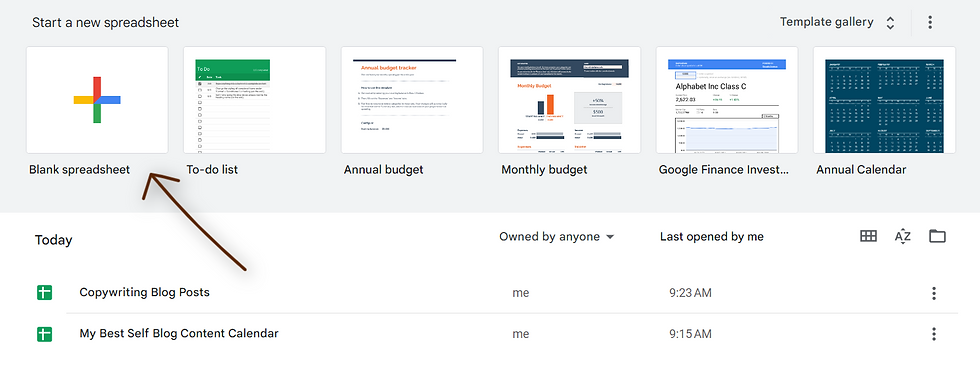
Task: Open the Annual budget template thumbnail
Action: (x=412, y=100)
